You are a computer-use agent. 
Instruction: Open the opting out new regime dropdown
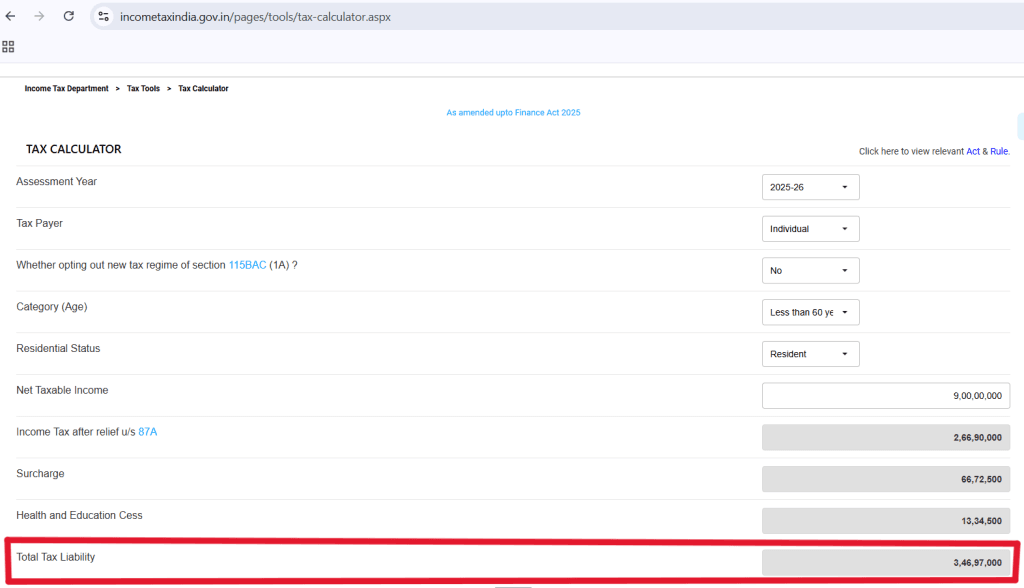coord(810,270)
